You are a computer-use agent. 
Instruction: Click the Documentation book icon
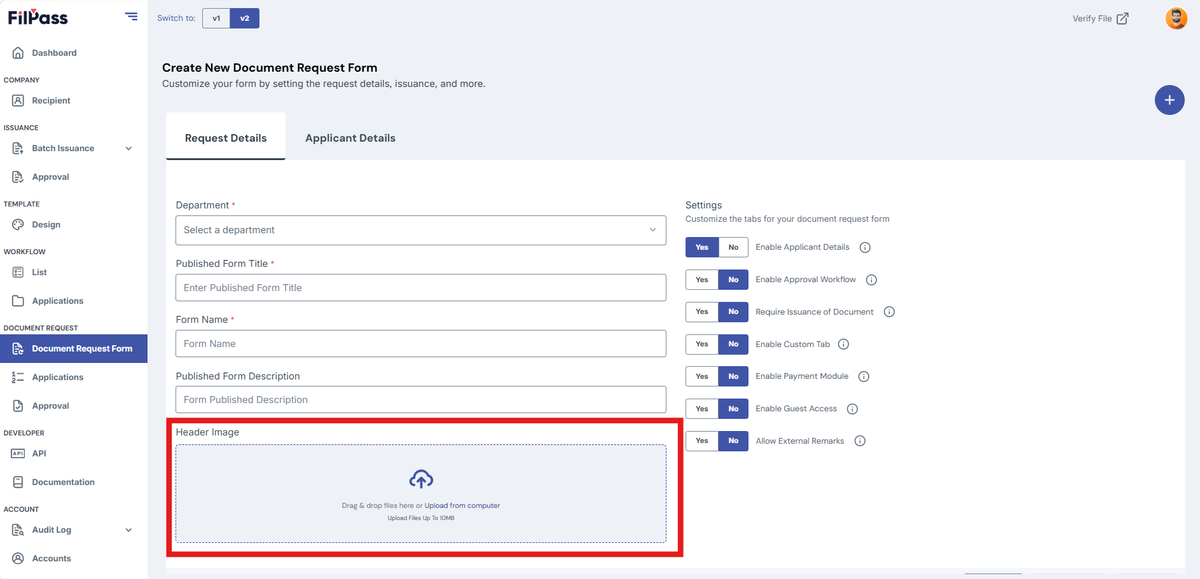point(18,482)
